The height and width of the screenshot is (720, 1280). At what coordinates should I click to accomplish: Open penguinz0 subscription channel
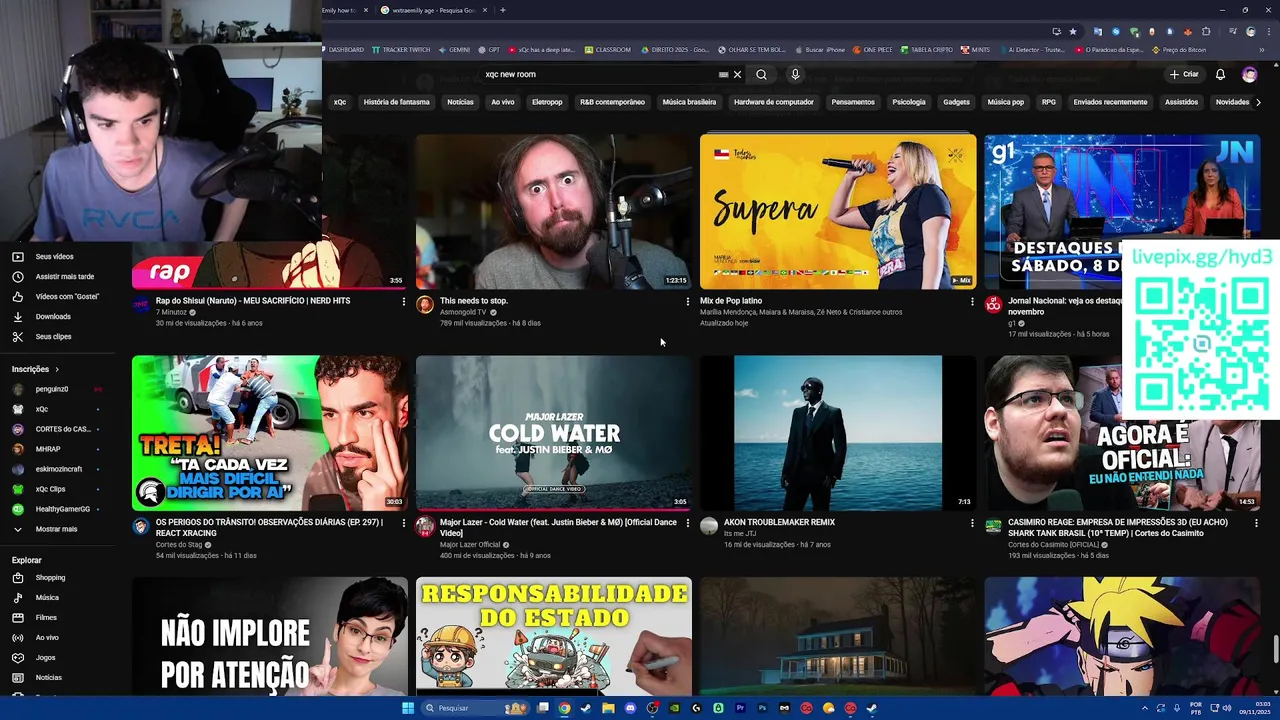(x=52, y=389)
